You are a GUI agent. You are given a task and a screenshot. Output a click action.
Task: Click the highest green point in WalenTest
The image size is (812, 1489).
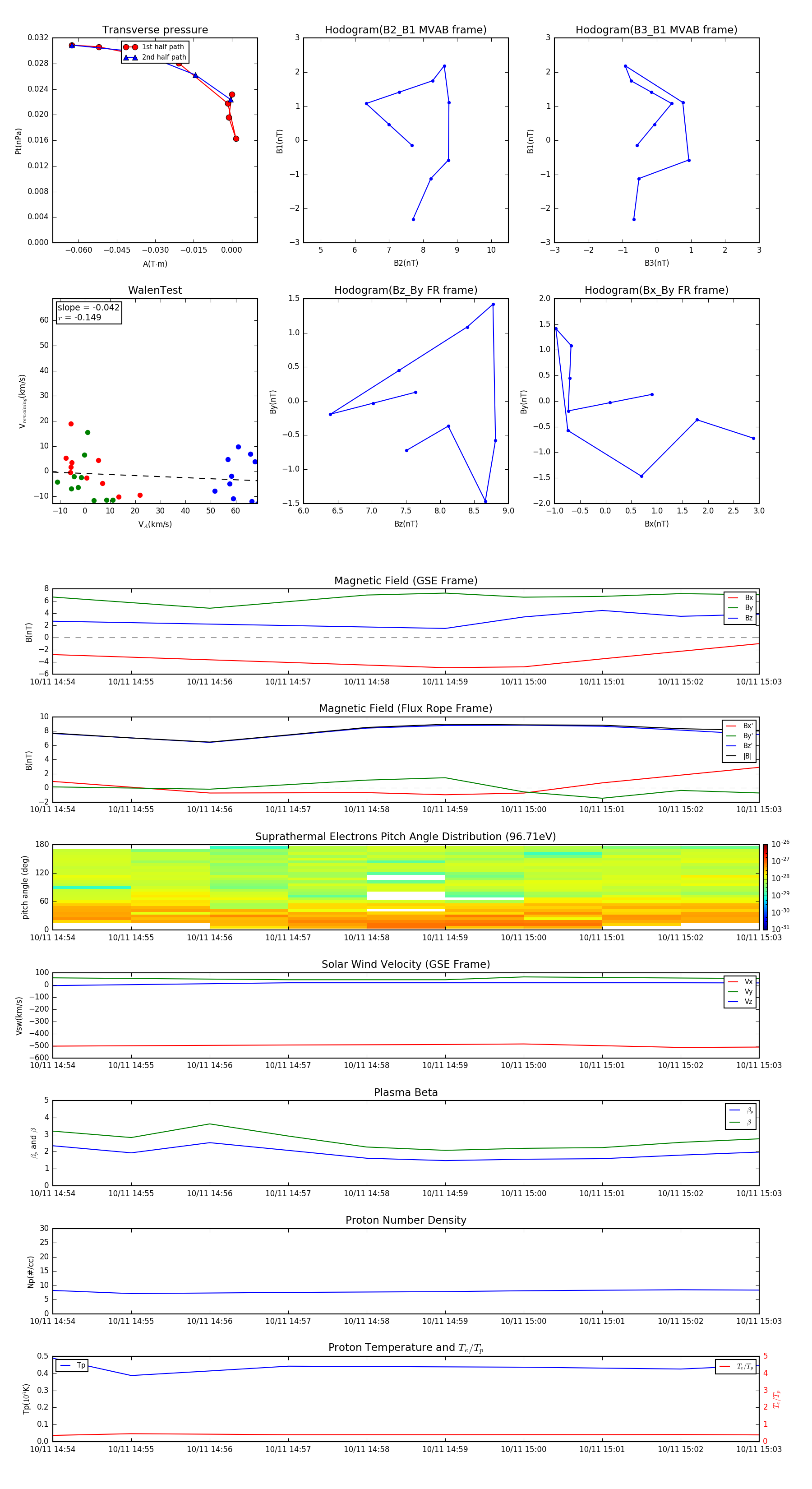click(87, 432)
